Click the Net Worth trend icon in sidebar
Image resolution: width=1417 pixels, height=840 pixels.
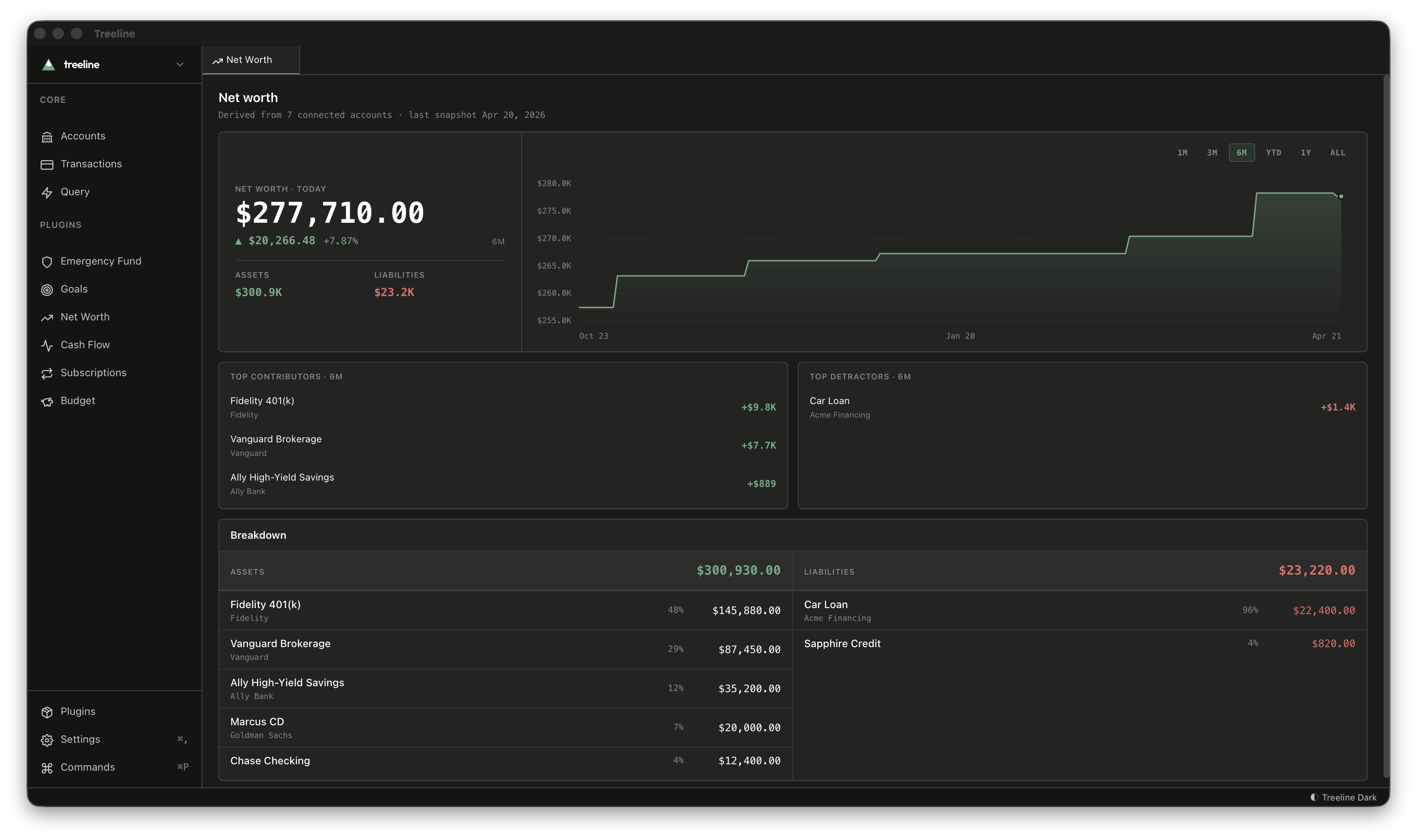click(47, 318)
